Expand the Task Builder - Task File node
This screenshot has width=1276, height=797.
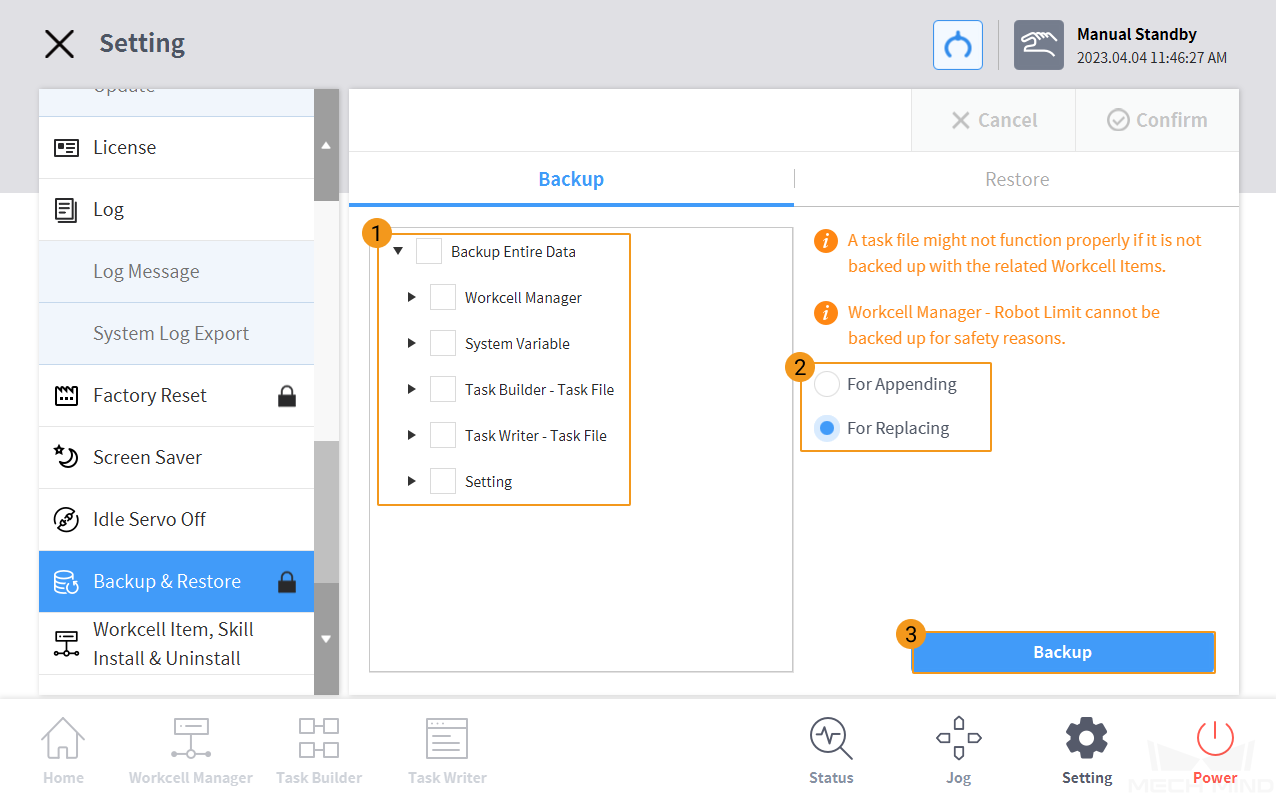411,389
